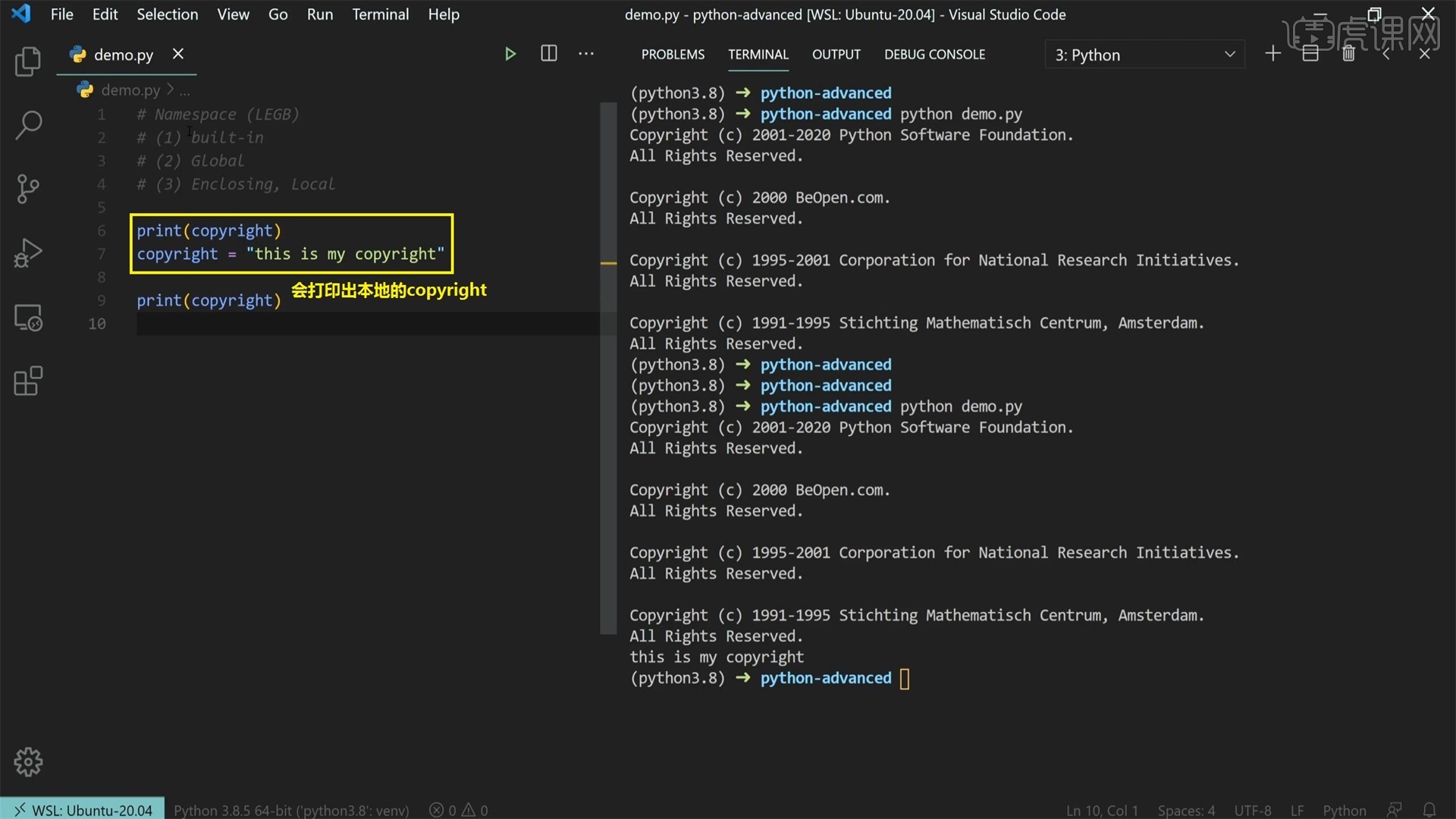Open the Remote Explorer view
Image resolution: width=1456 pixels, height=819 pixels.
point(28,317)
